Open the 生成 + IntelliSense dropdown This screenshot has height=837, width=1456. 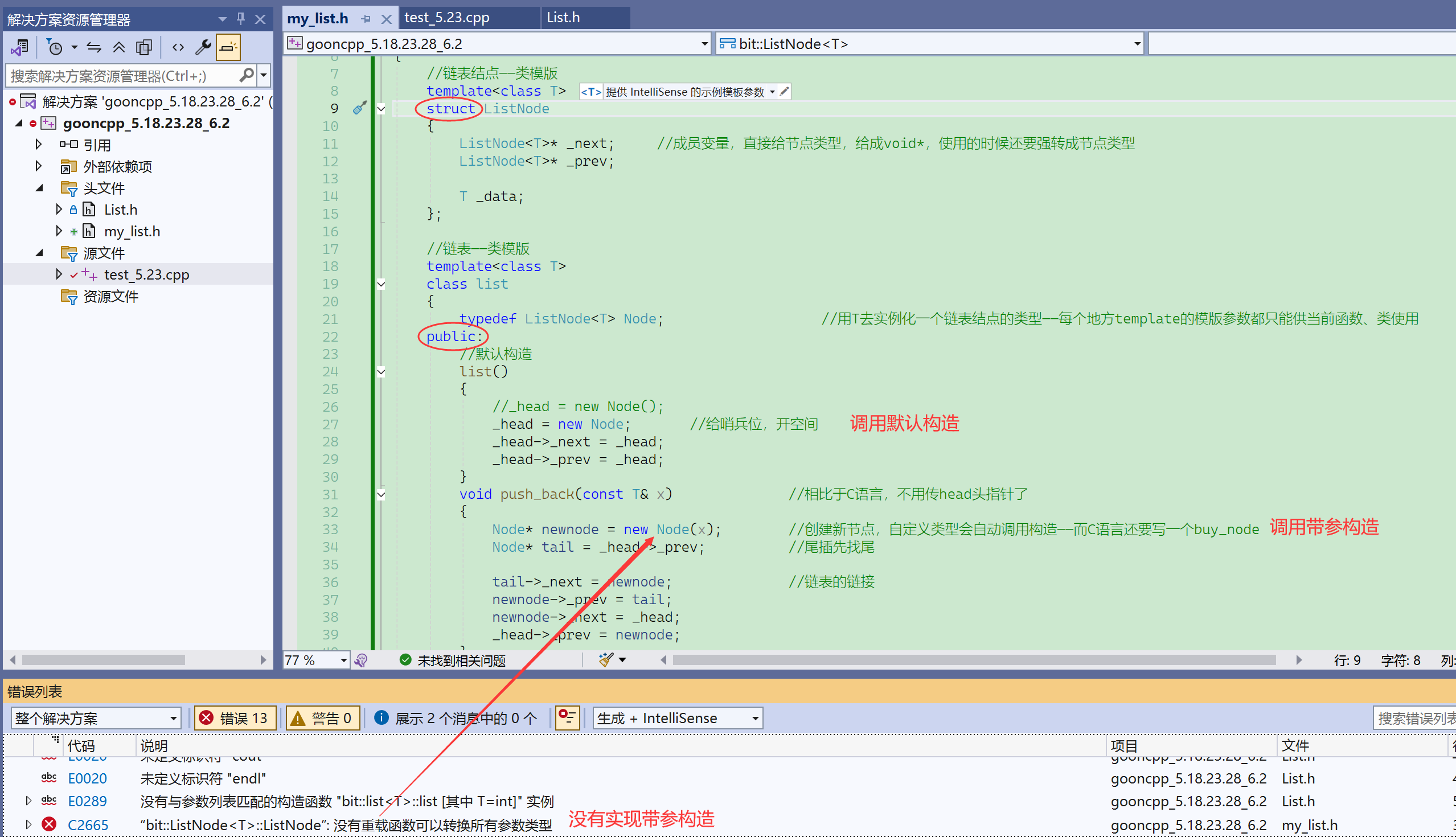(x=677, y=718)
